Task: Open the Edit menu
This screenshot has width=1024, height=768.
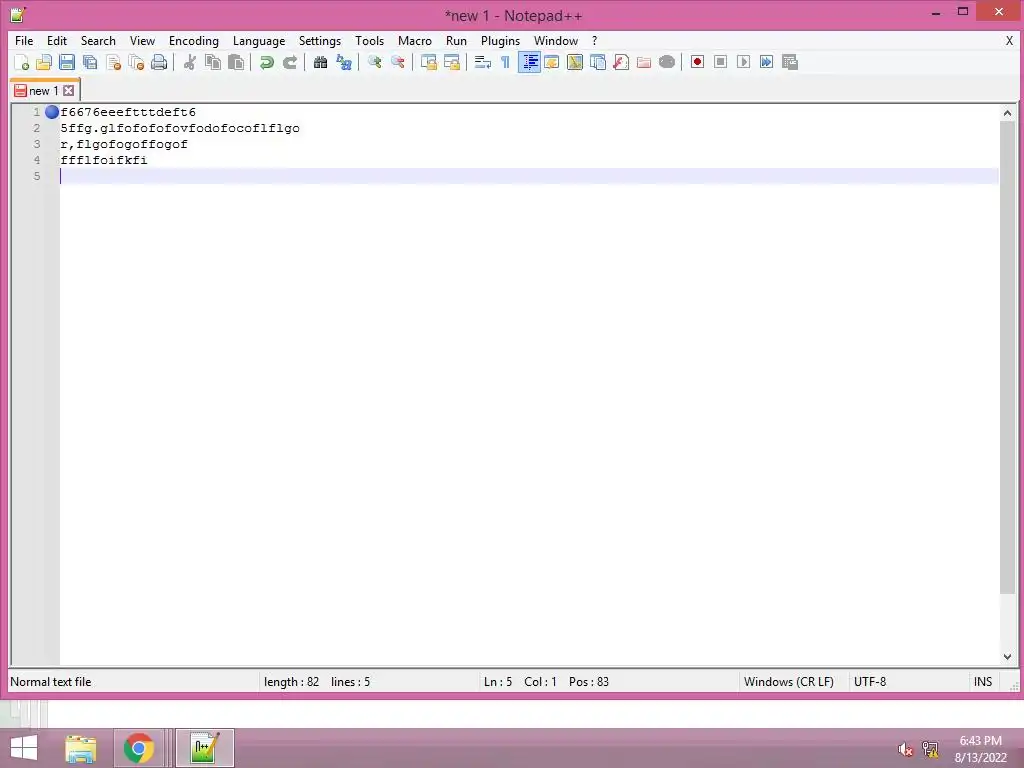Action: [x=57, y=40]
